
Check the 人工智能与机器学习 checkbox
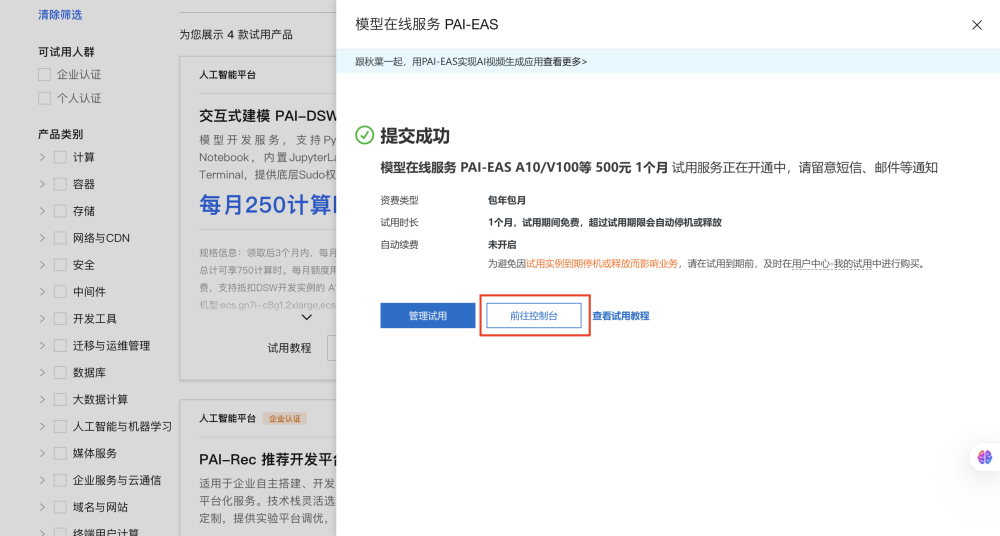(x=61, y=426)
